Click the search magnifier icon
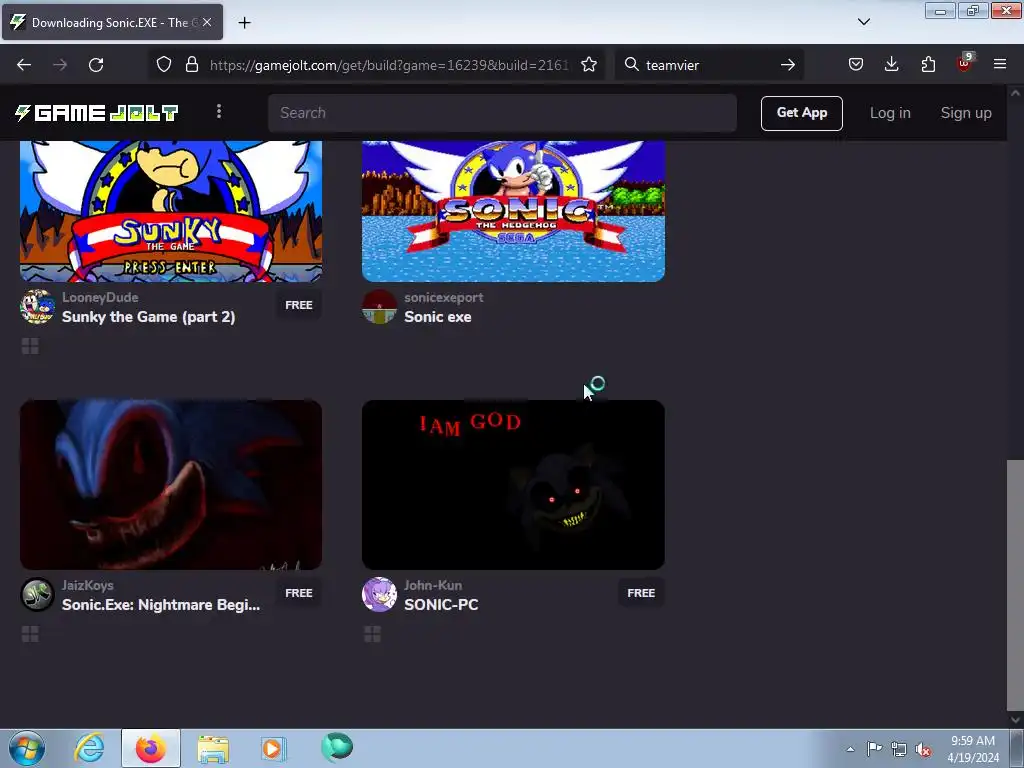Screen dimensions: 1024x768 click(x=632, y=64)
